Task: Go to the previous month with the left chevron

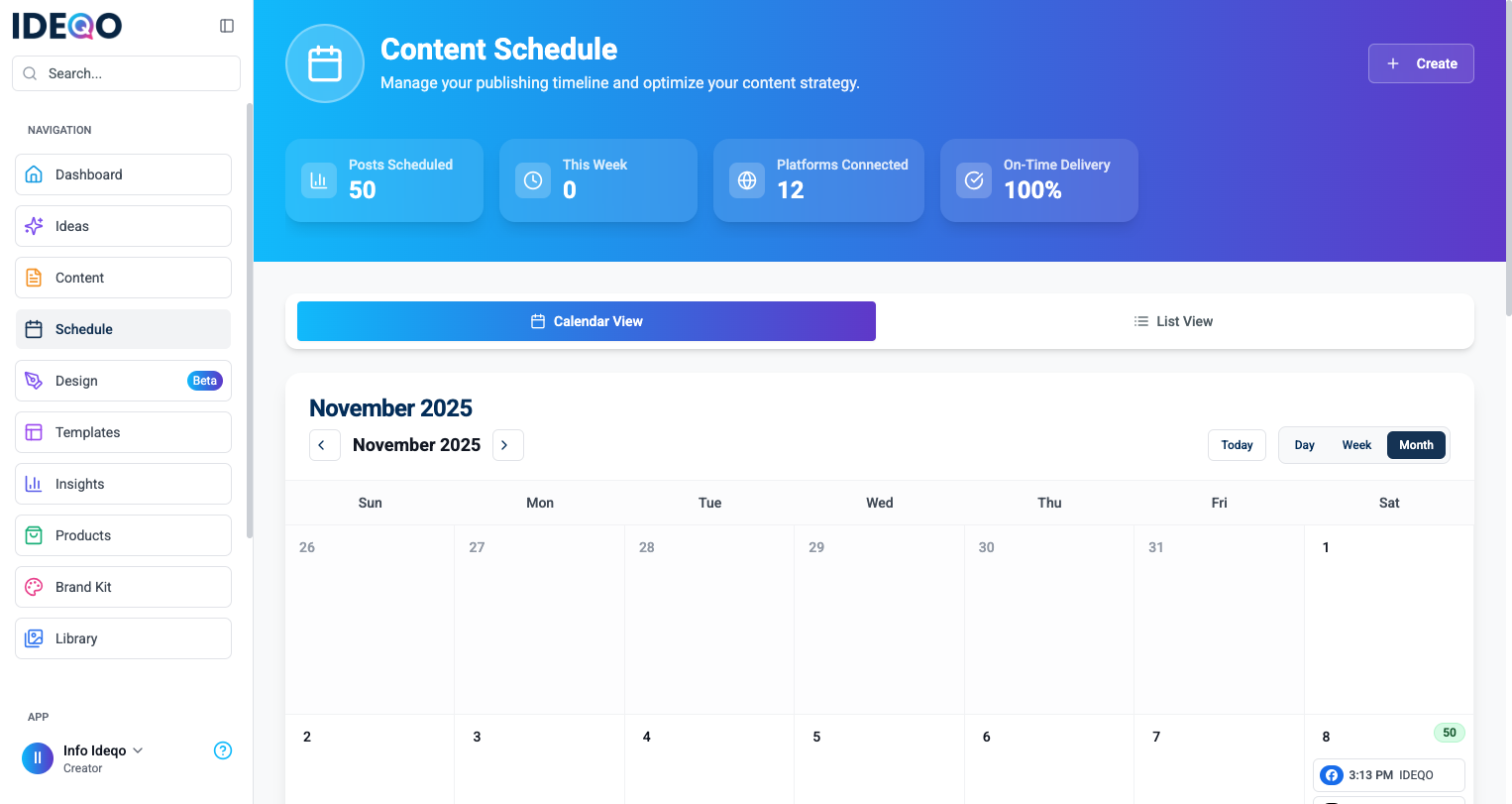Action: tap(324, 445)
